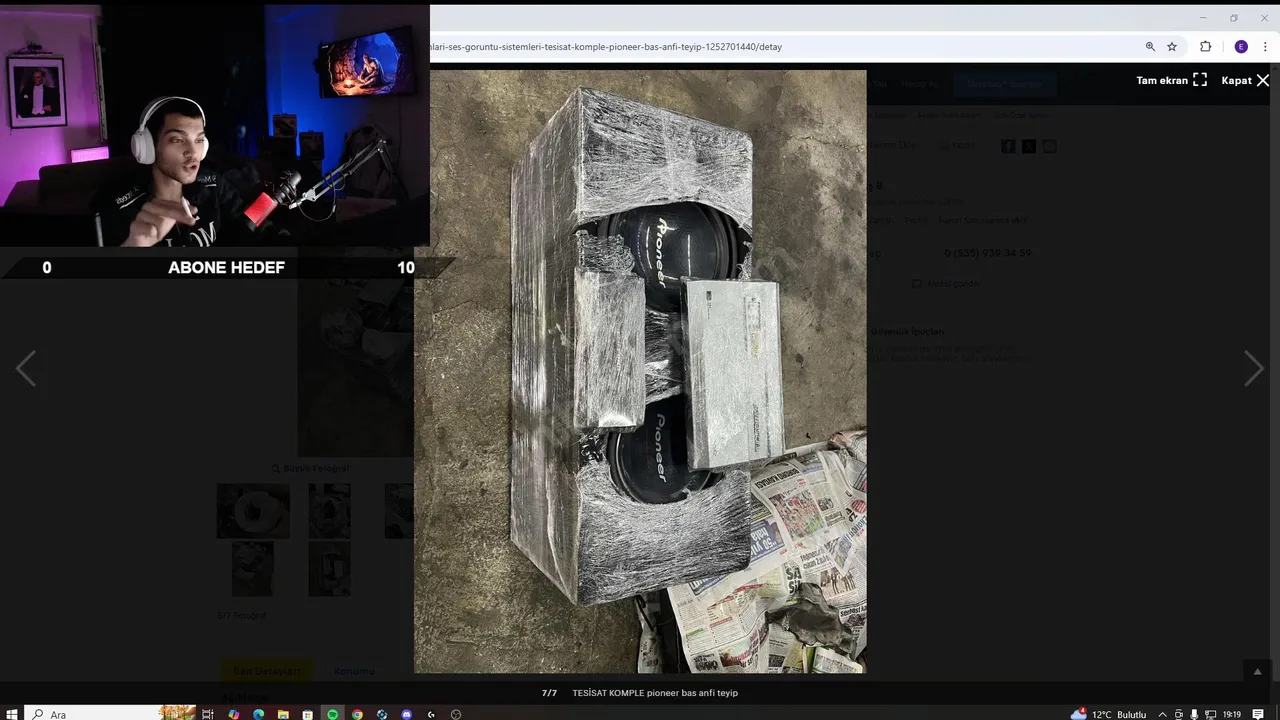Bookmark this page with the star icon
This screenshot has width=1280, height=720.
[x=1172, y=47]
